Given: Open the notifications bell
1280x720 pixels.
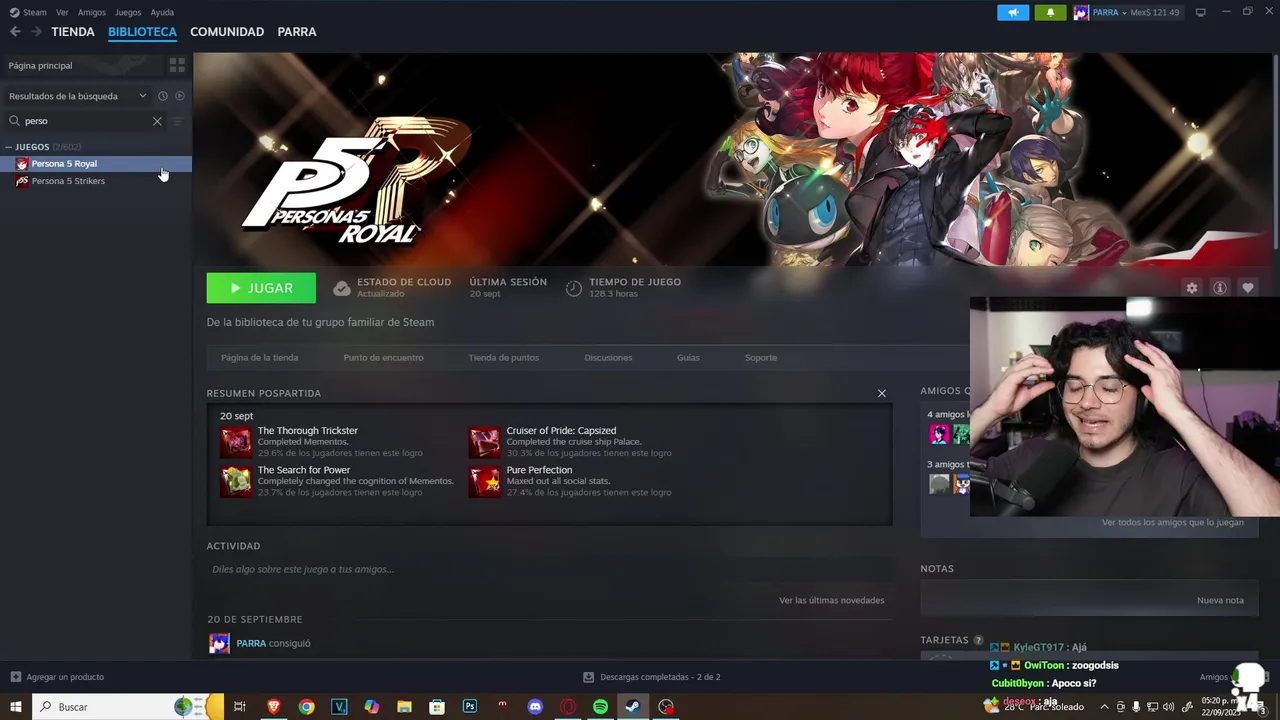Looking at the screenshot, I should point(1050,13).
